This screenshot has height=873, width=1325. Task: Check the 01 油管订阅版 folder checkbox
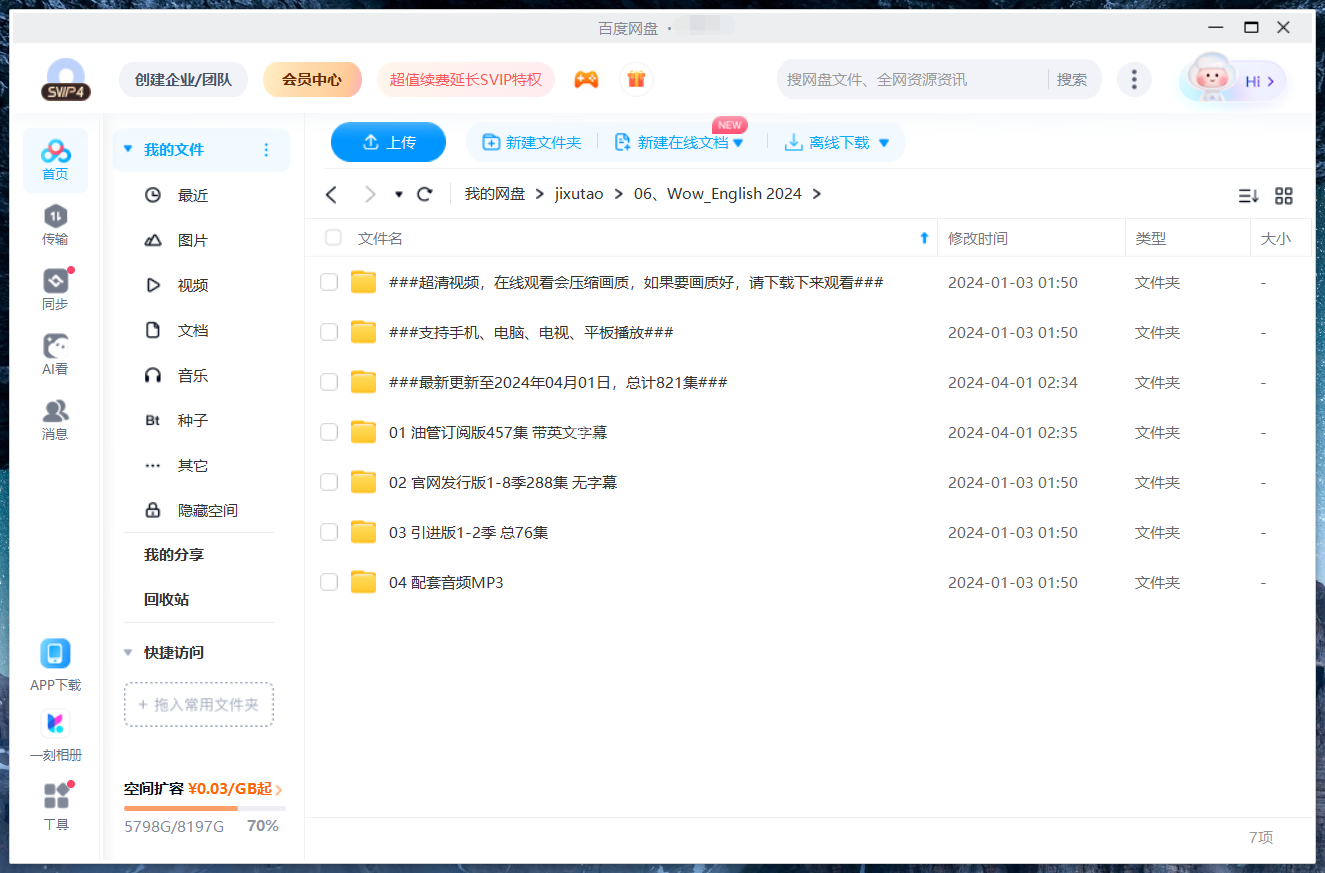click(329, 432)
